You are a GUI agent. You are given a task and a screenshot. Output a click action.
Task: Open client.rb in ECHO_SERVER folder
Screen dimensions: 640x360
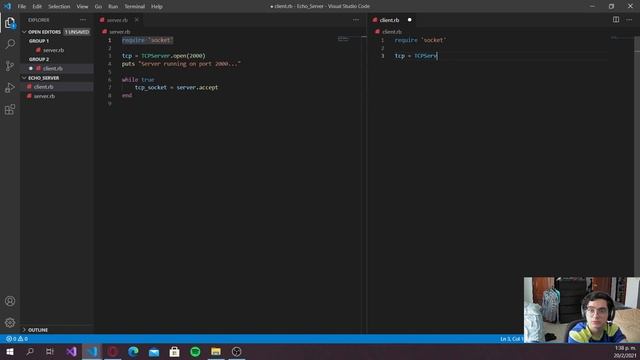pyautogui.click(x=44, y=87)
